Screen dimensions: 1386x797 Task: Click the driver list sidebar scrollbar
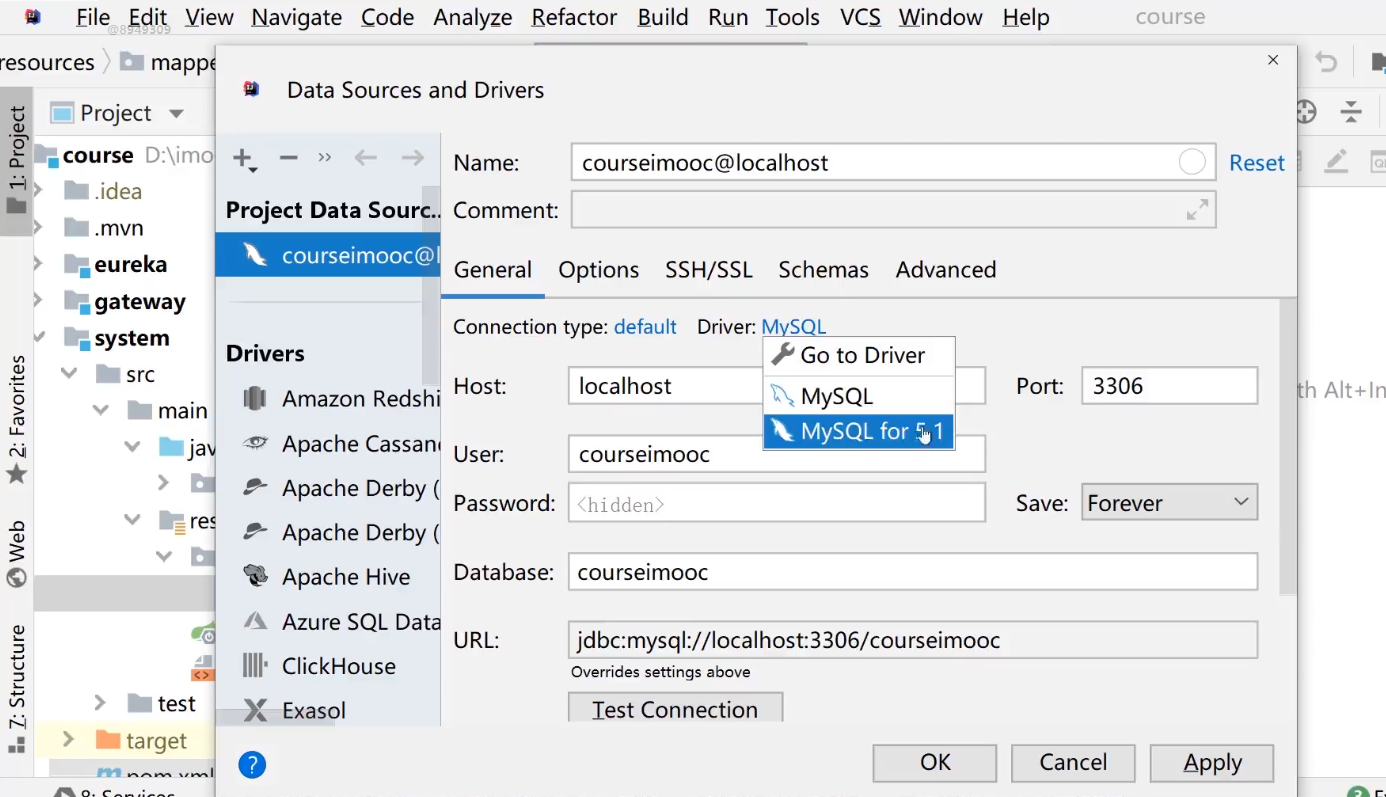point(431,285)
